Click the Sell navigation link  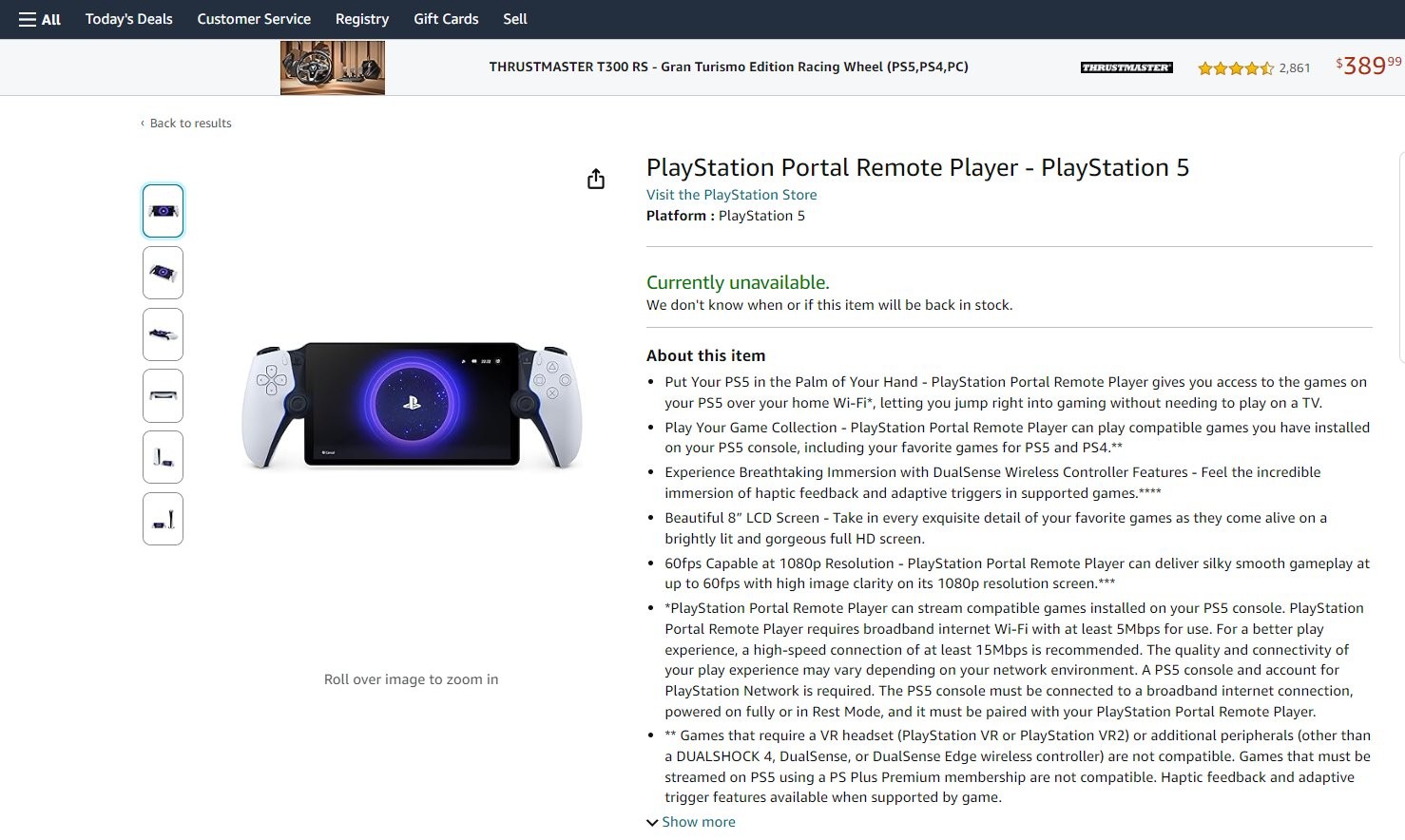515,19
